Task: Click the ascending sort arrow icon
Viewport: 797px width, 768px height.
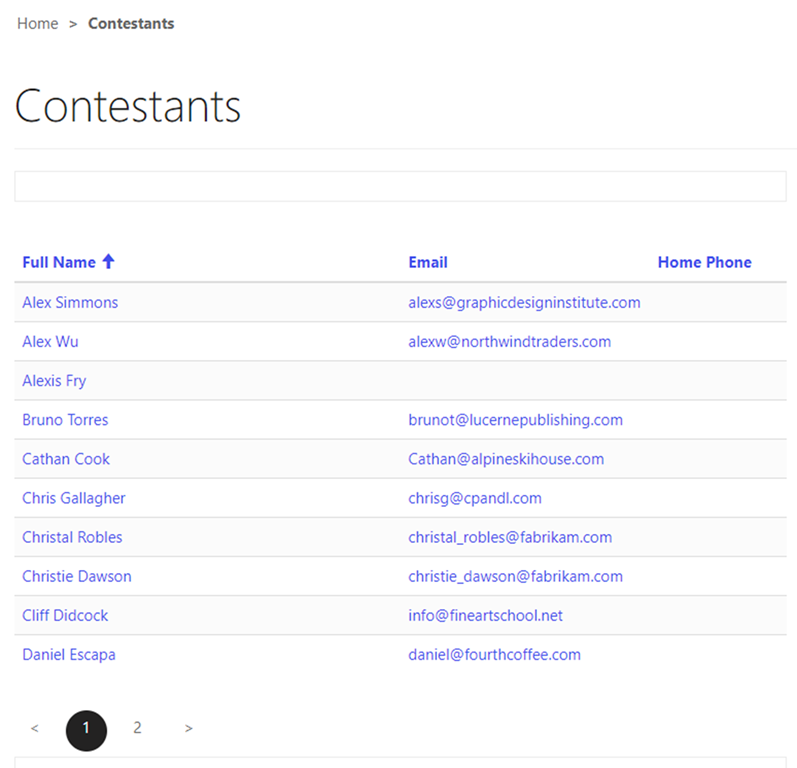Action: [x=109, y=262]
